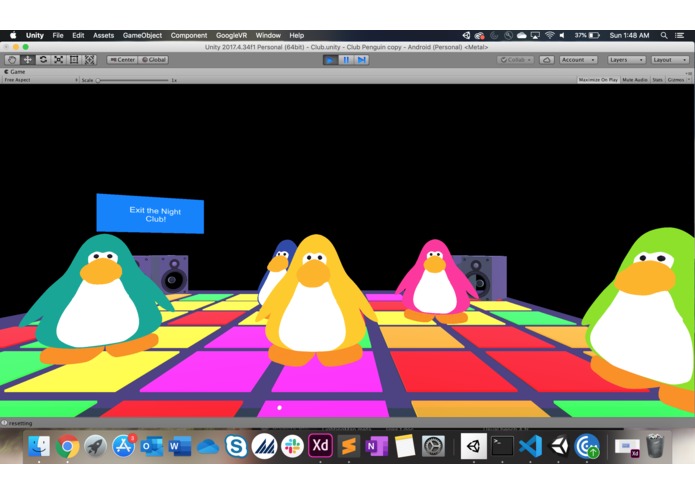Open Spotlight search
This screenshot has width=695, height=494.
pyautogui.click(x=664, y=35)
